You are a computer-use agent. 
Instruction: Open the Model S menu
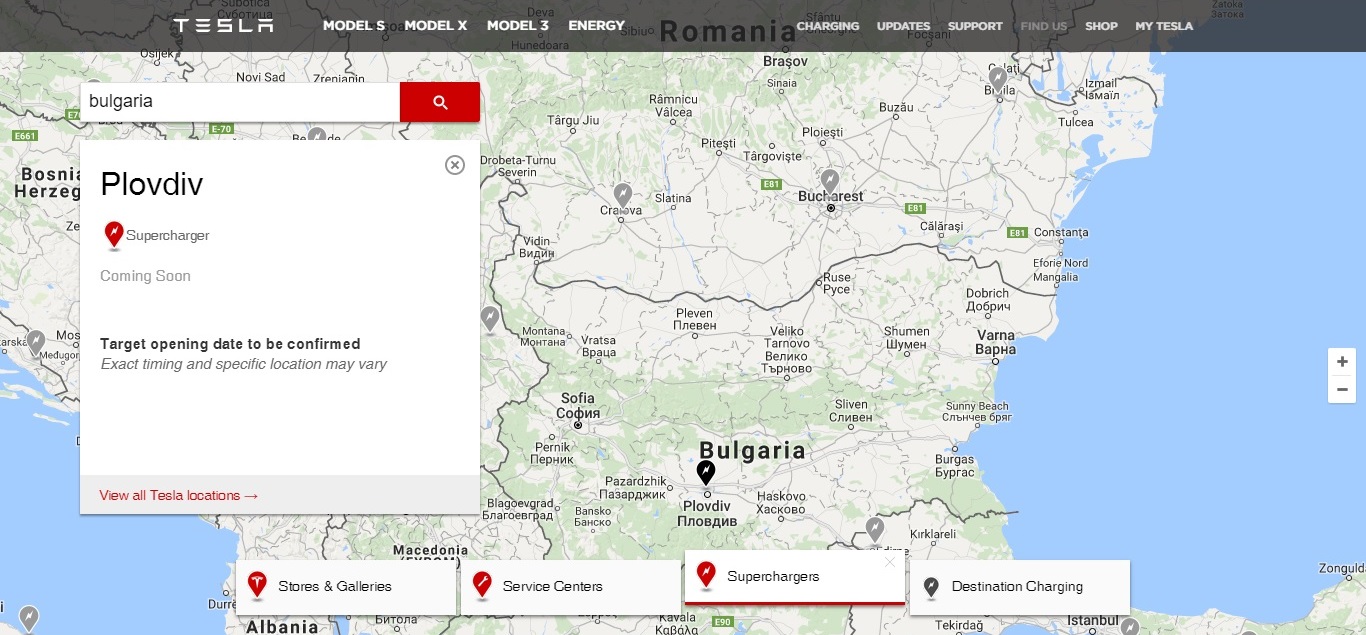pos(354,26)
